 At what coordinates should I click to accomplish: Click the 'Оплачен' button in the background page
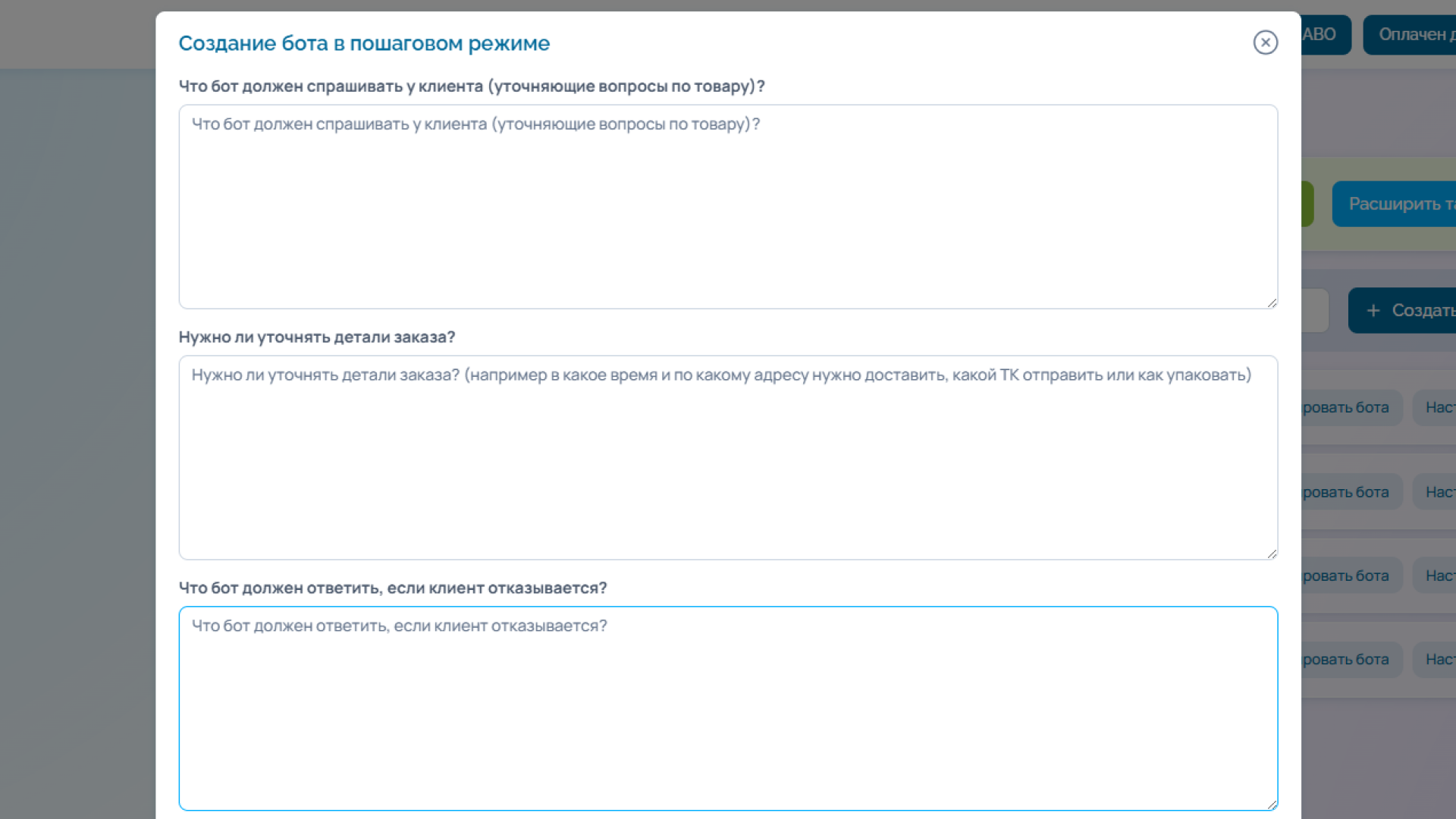tap(1409, 35)
